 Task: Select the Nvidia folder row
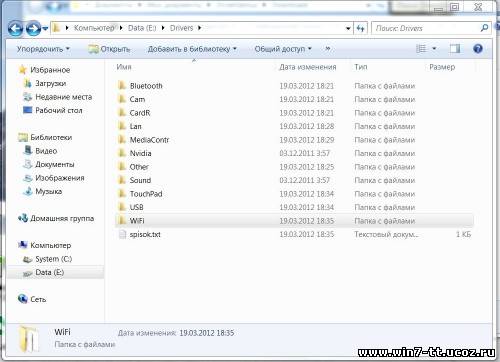click(294, 153)
